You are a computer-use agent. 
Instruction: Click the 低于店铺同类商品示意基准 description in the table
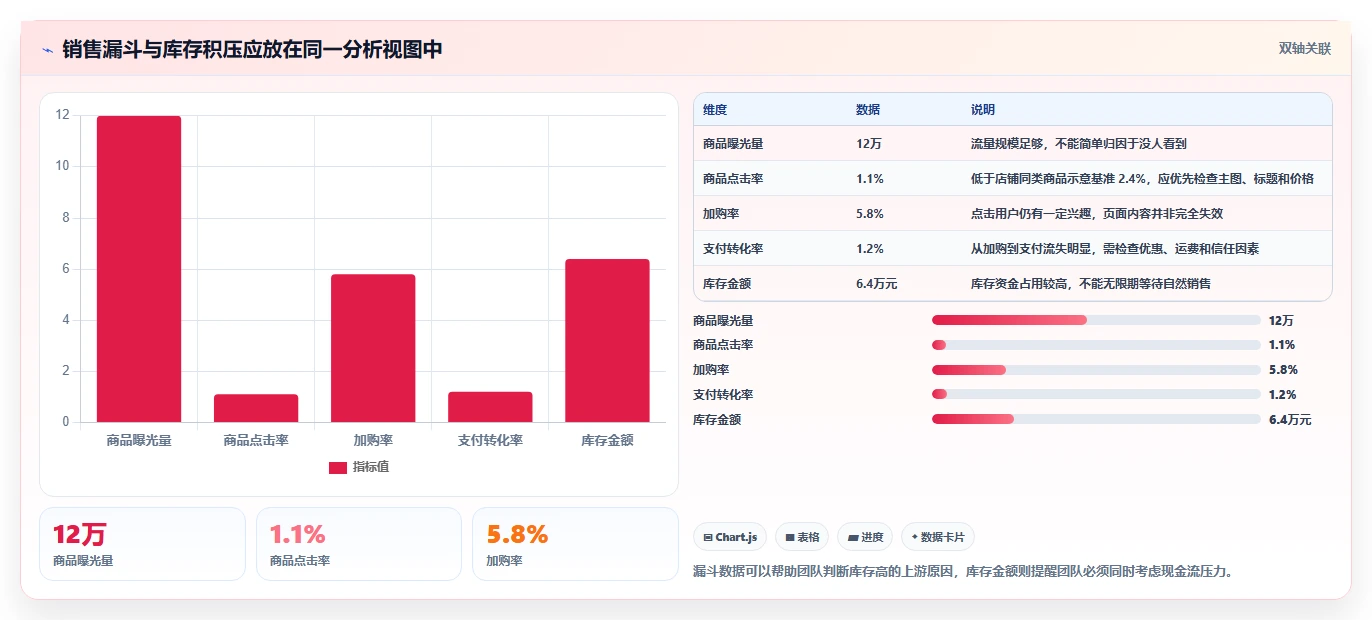point(1142,179)
